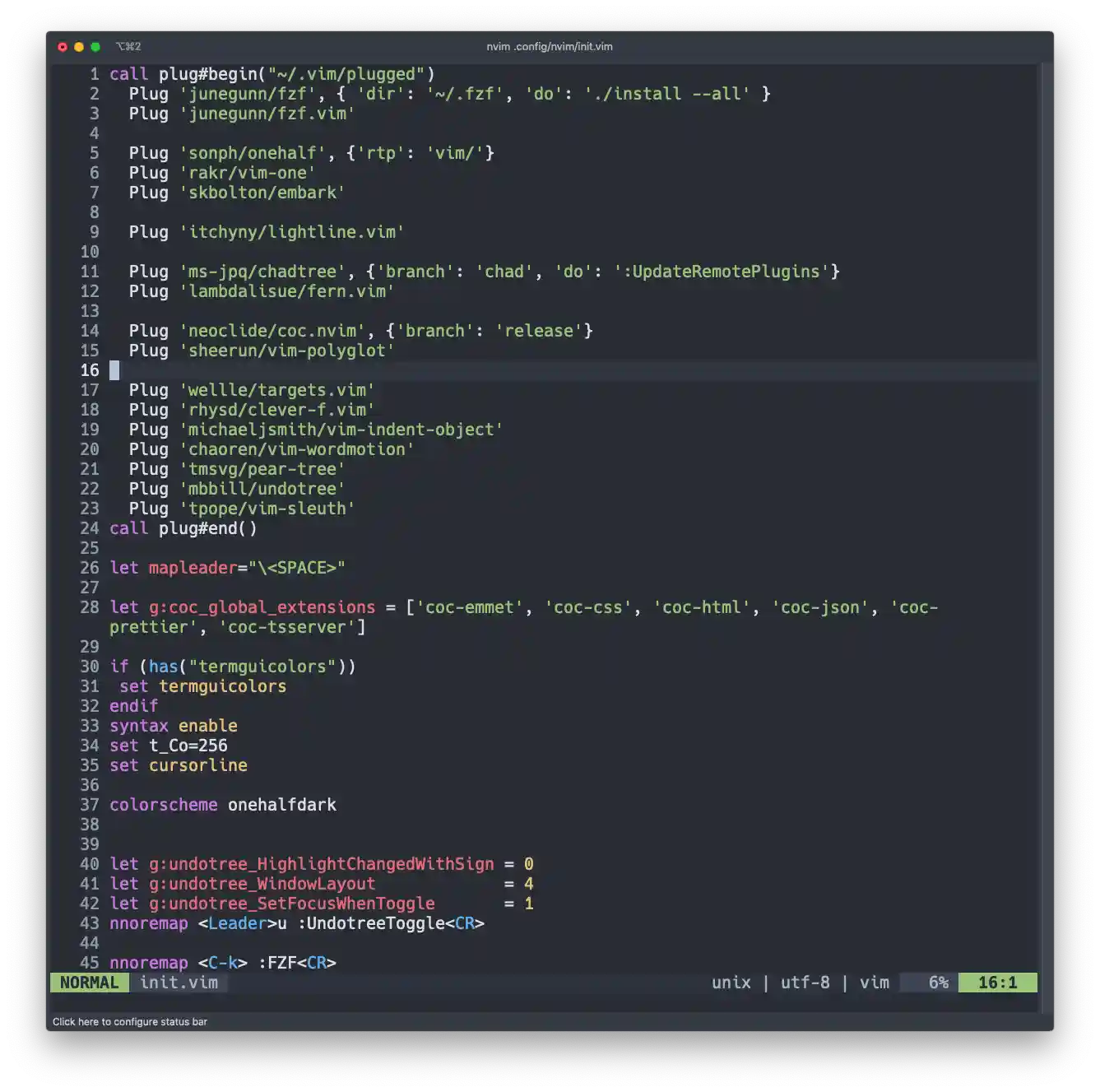This screenshot has height=1092, width=1100.
Task: Click 'sonph/onehalf' plugin on line 5
Action: point(253,153)
